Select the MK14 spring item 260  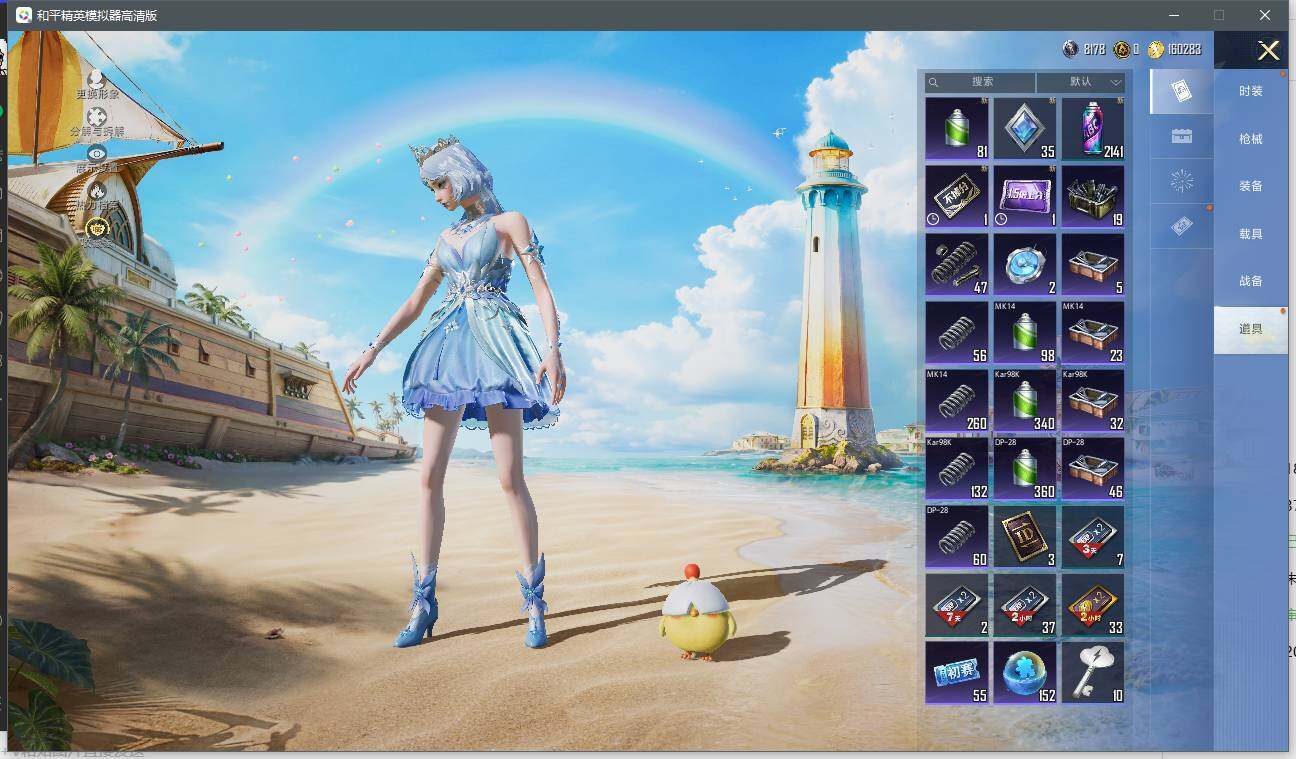coord(957,401)
